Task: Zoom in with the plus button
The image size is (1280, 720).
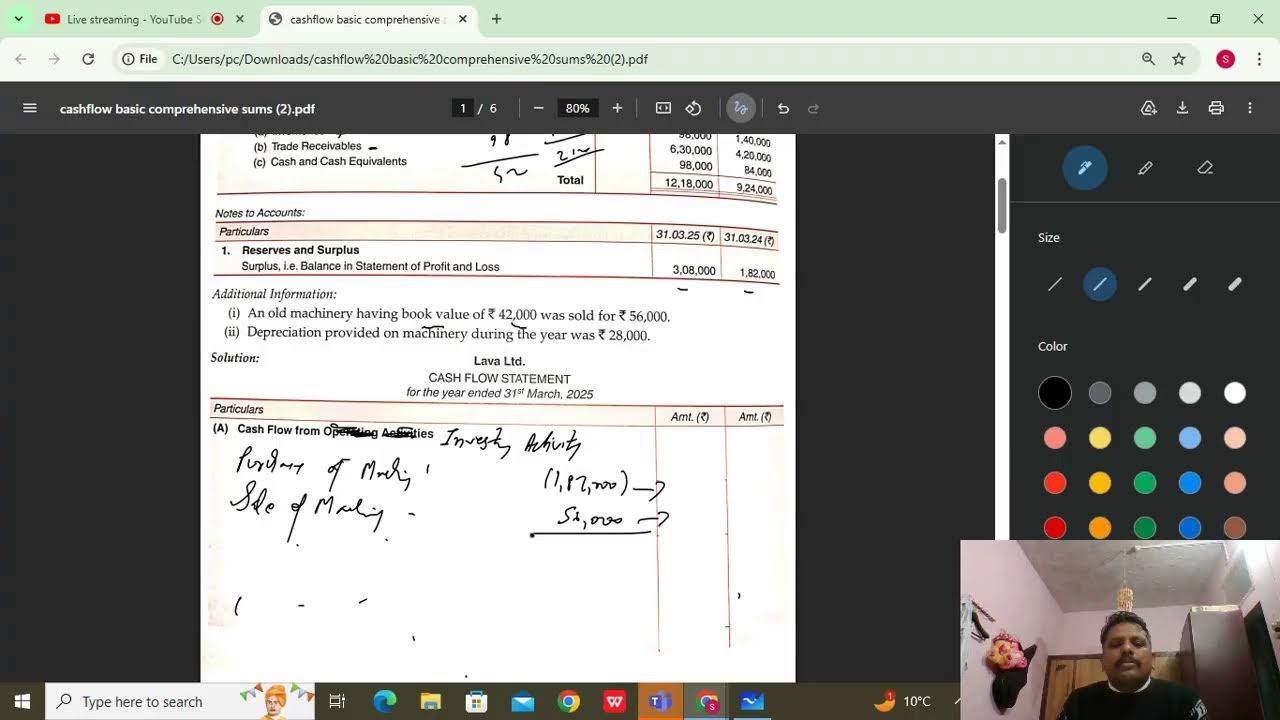Action: [x=617, y=108]
